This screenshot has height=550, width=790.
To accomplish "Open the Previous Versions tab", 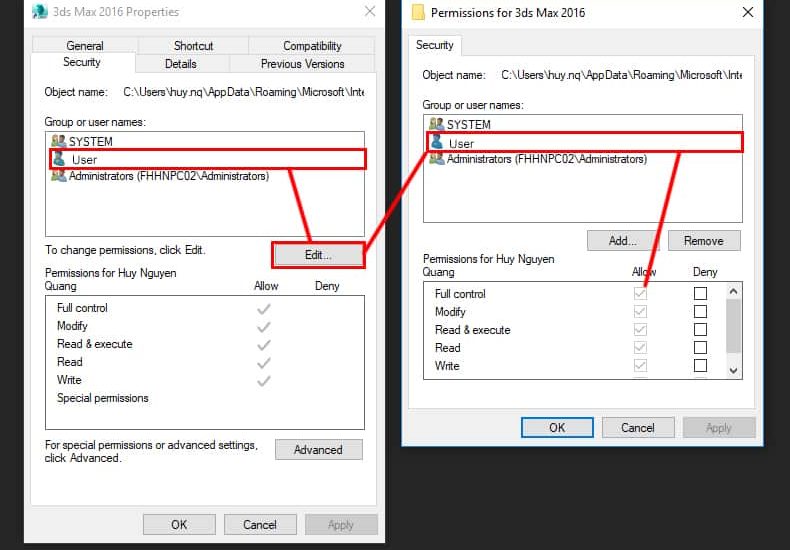I will 302,64.
